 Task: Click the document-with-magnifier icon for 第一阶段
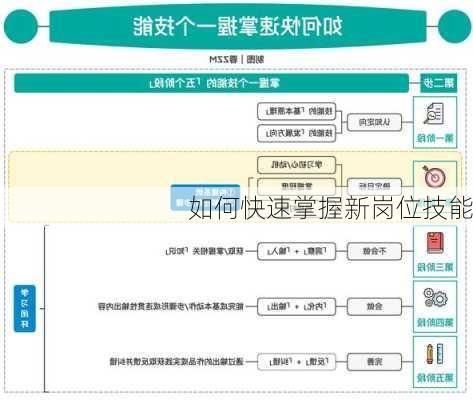tap(434, 114)
